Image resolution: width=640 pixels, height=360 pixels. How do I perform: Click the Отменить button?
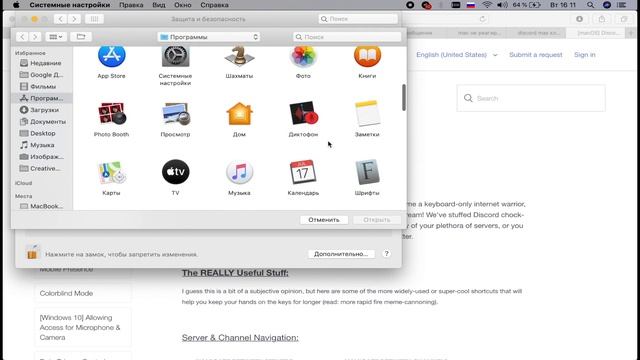click(324, 220)
